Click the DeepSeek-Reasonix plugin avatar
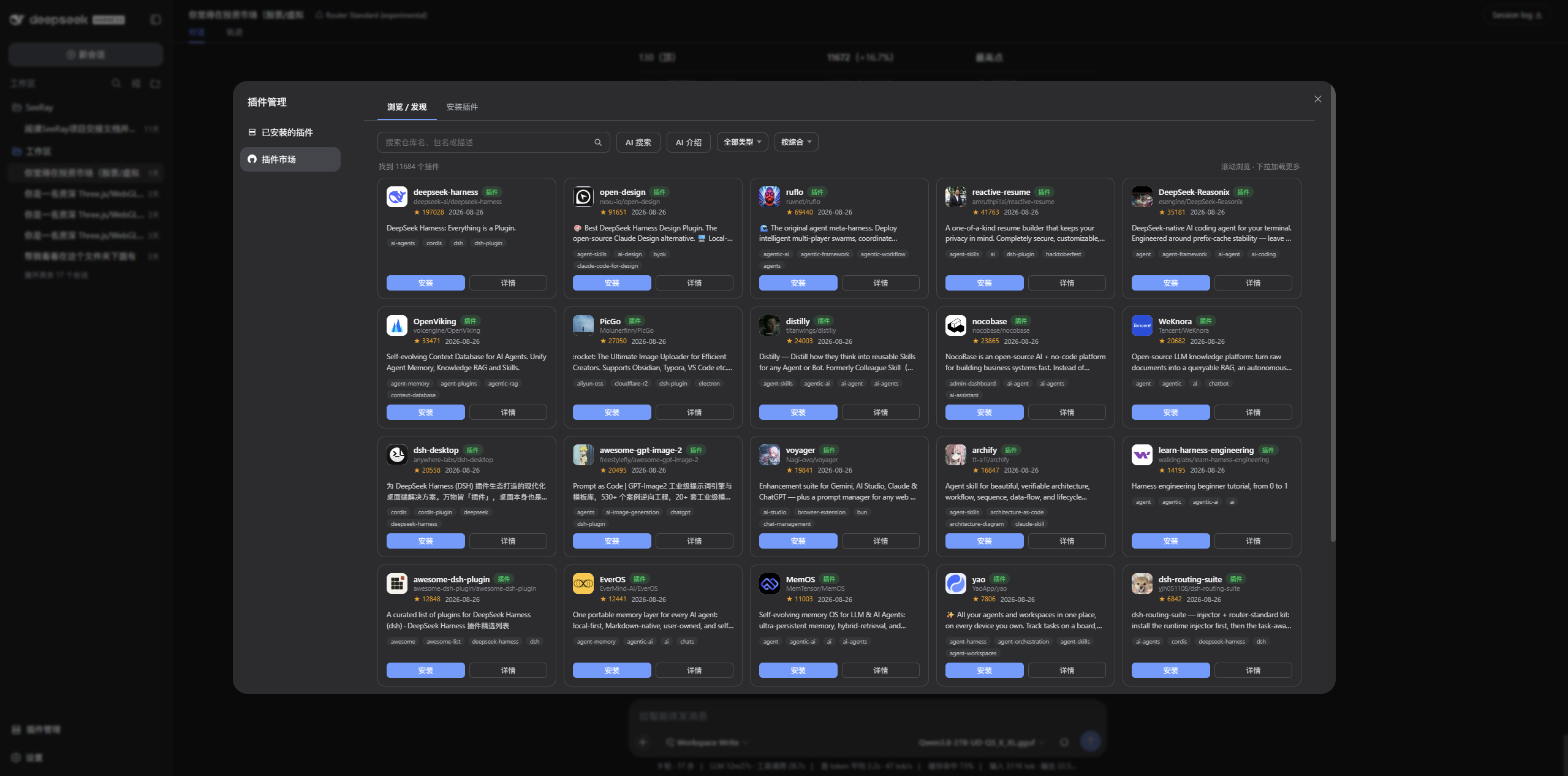The width and height of the screenshot is (1568, 776). point(1142,197)
